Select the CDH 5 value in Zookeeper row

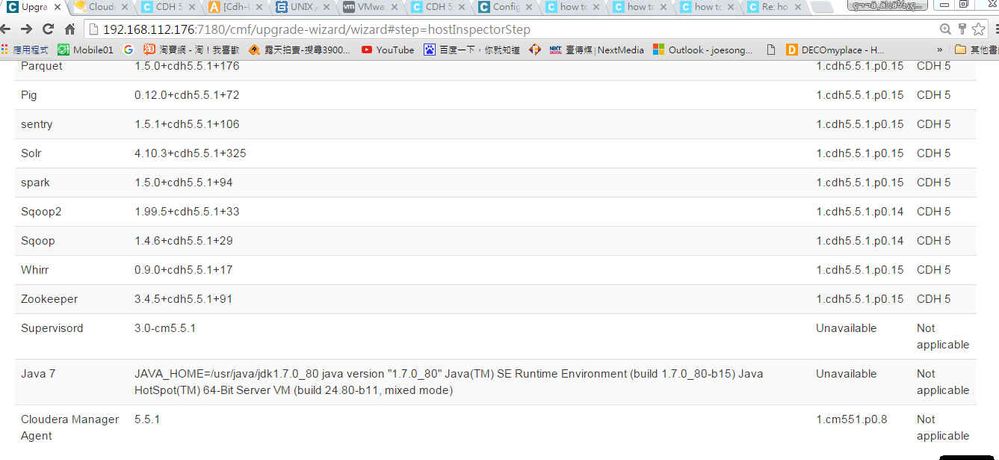(x=933, y=299)
